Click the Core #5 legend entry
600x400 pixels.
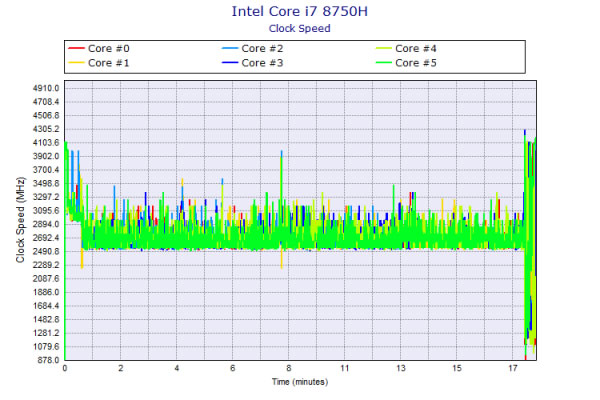pyautogui.click(x=406, y=63)
